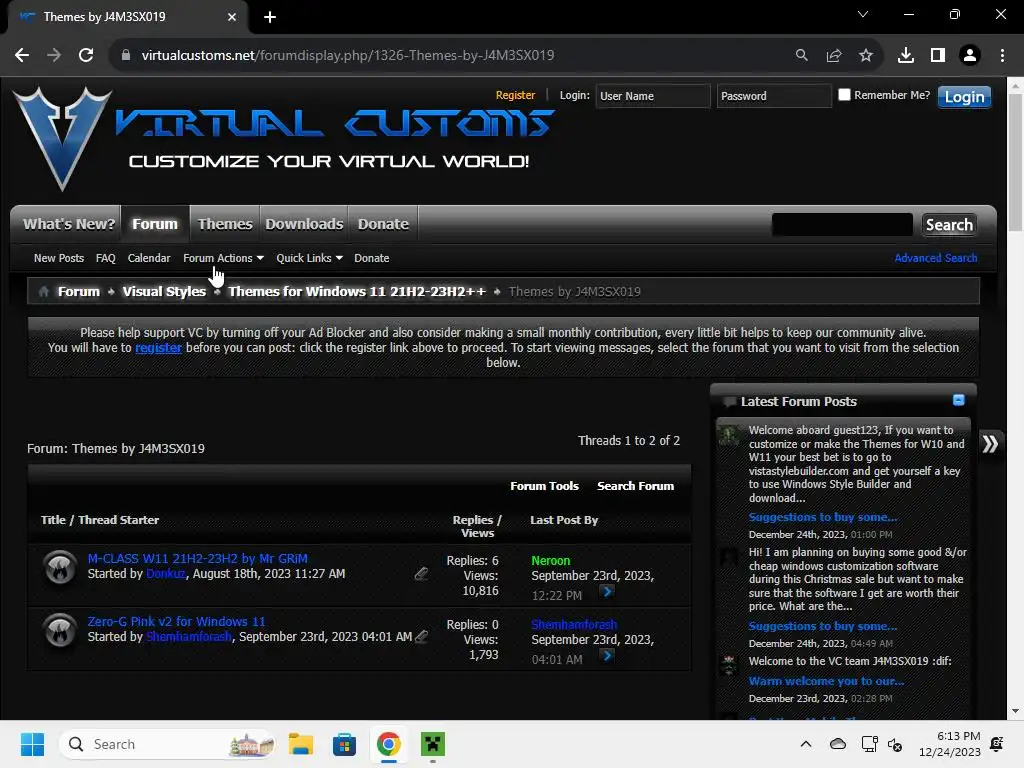Open File Explorer from taskbar
Image resolution: width=1024 pixels, height=768 pixels.
point(300,744)
